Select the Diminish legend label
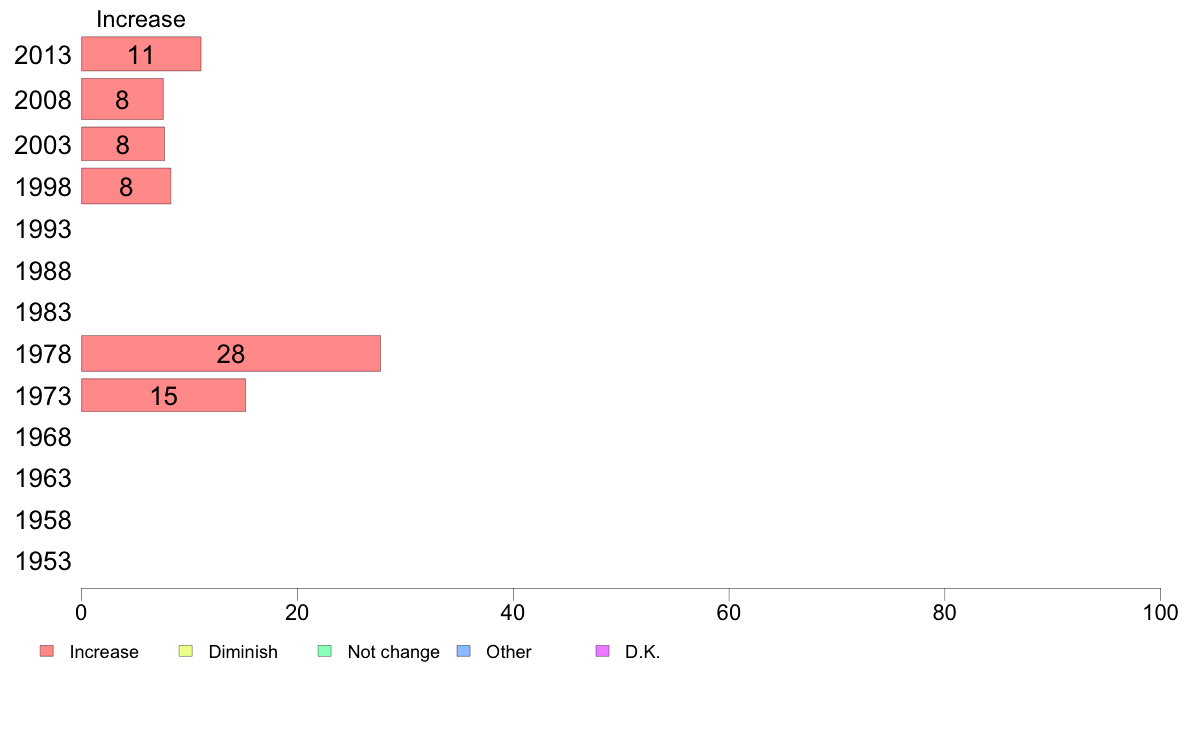This screenshot has width=1188, height=736. coord(243,652)
